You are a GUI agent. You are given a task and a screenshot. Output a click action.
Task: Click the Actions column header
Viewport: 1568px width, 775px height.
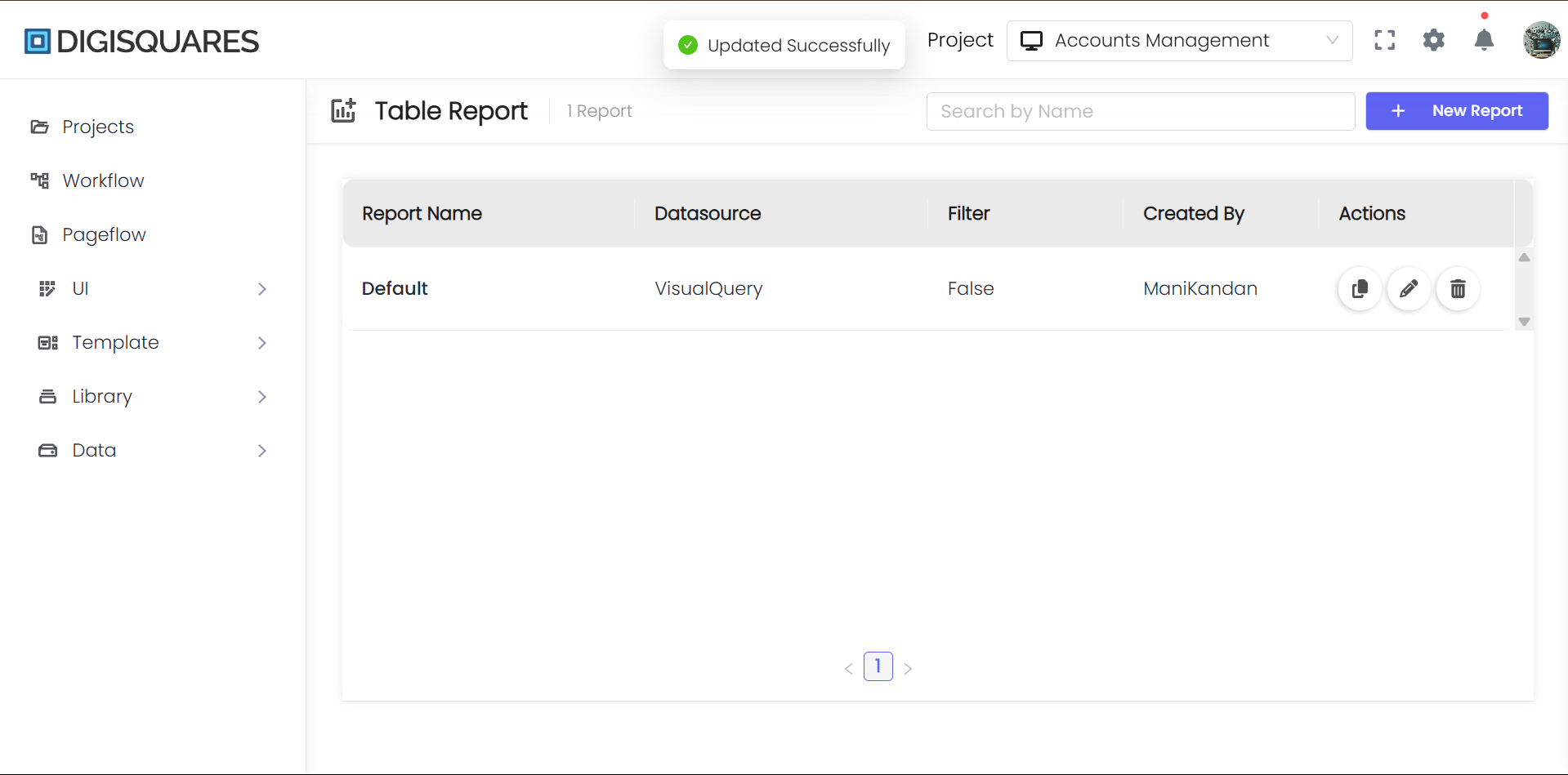click(x=1372, y=213)
